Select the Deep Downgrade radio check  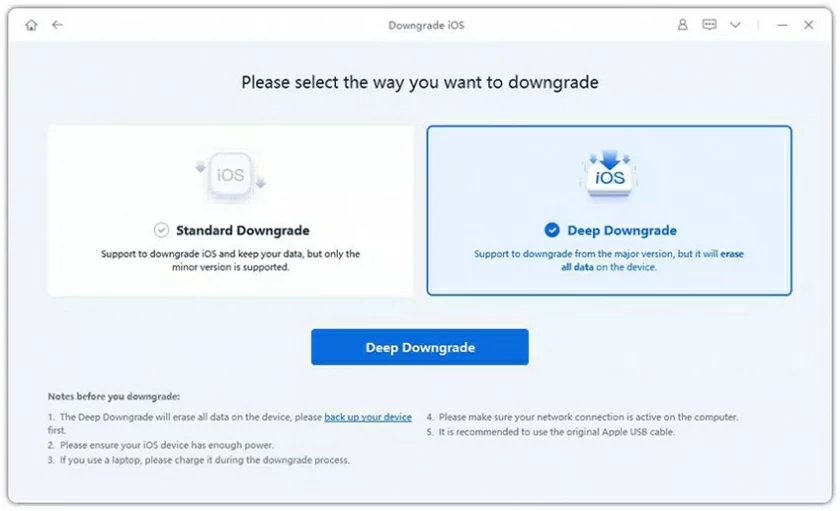552,230
